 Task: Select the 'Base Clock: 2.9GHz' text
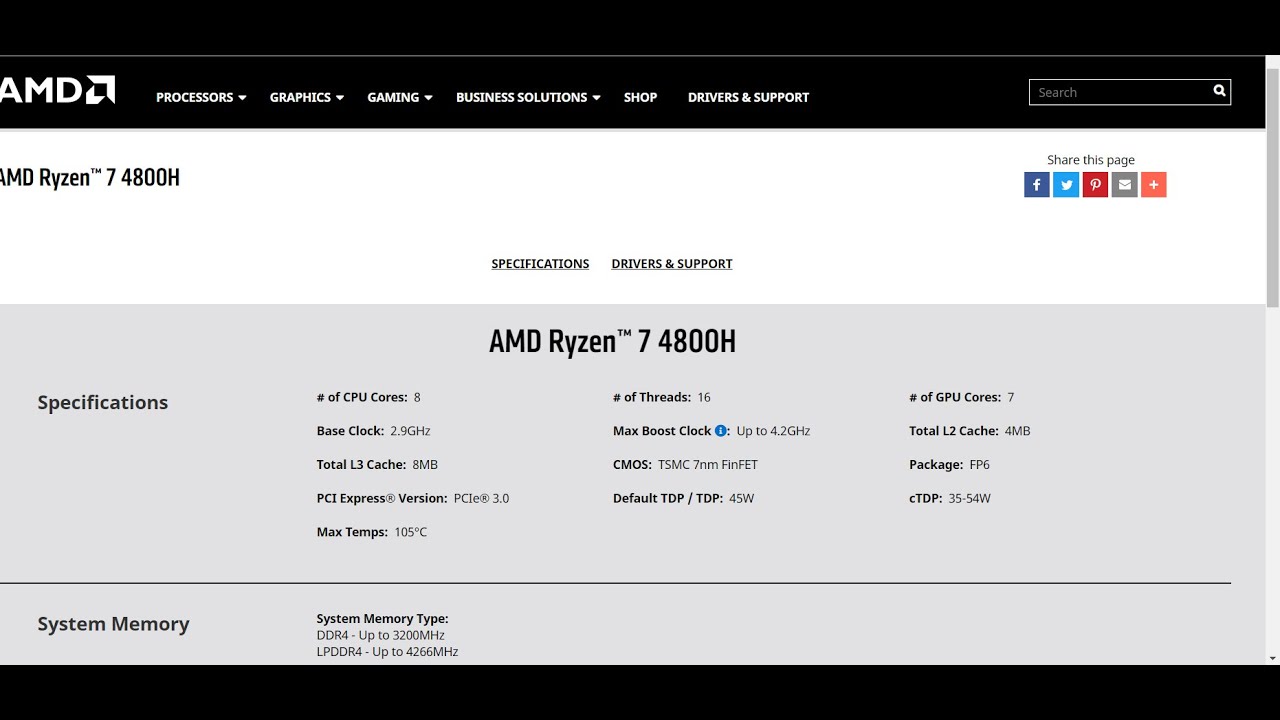(x=373, y=431)
